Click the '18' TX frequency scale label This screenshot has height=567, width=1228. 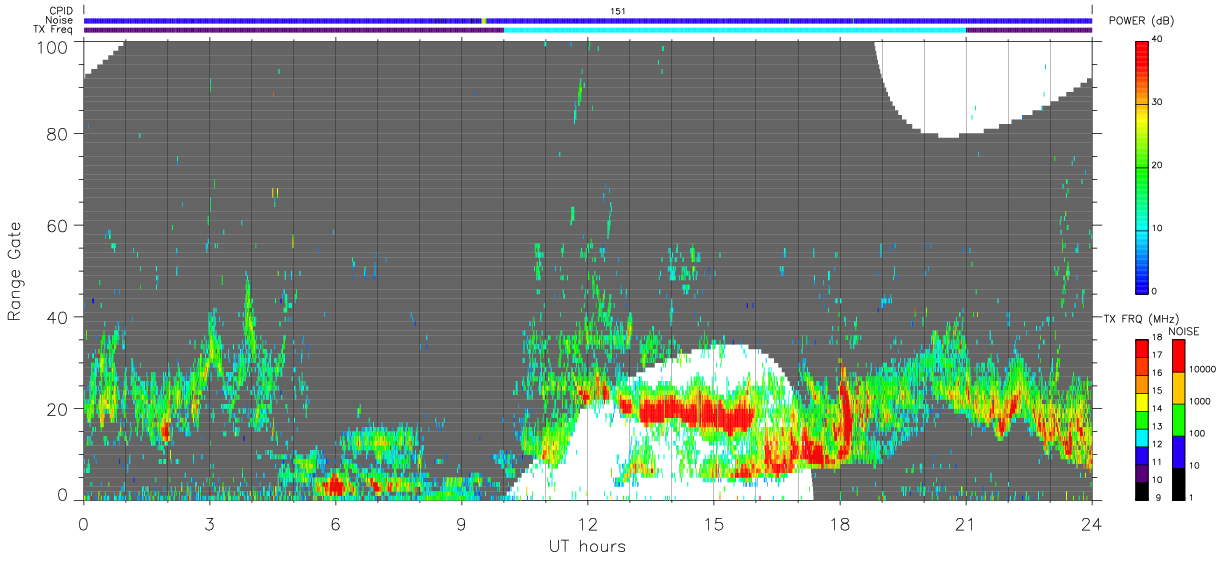pyautogui.click(x=1158, y=339)
